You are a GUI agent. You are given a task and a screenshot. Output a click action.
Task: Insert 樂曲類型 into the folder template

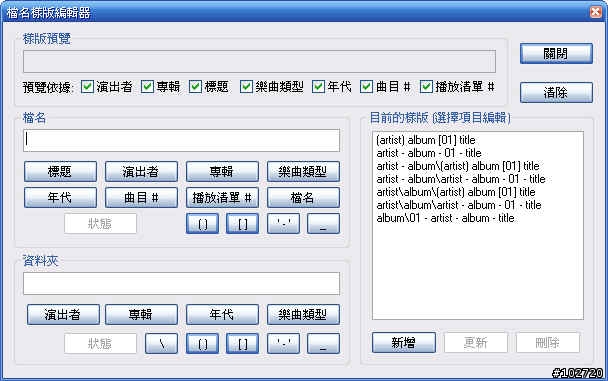(x=303, y=314)
